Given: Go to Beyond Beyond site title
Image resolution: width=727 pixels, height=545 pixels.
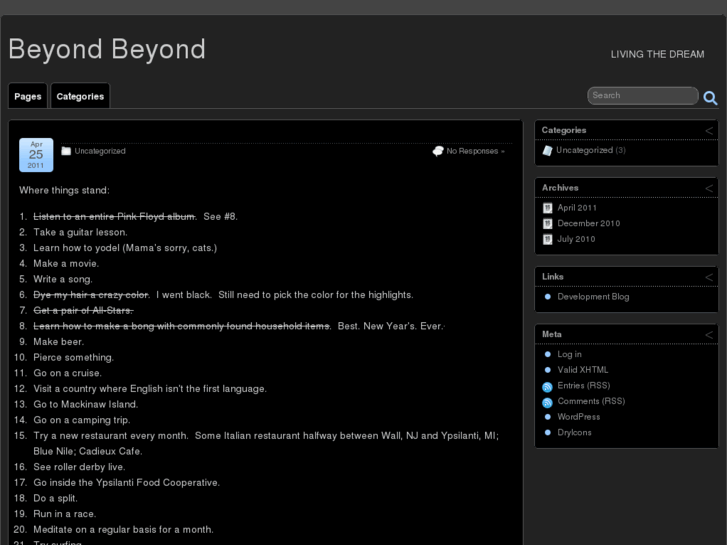Looking at the screenshot, I should click(x=107, y=49).
